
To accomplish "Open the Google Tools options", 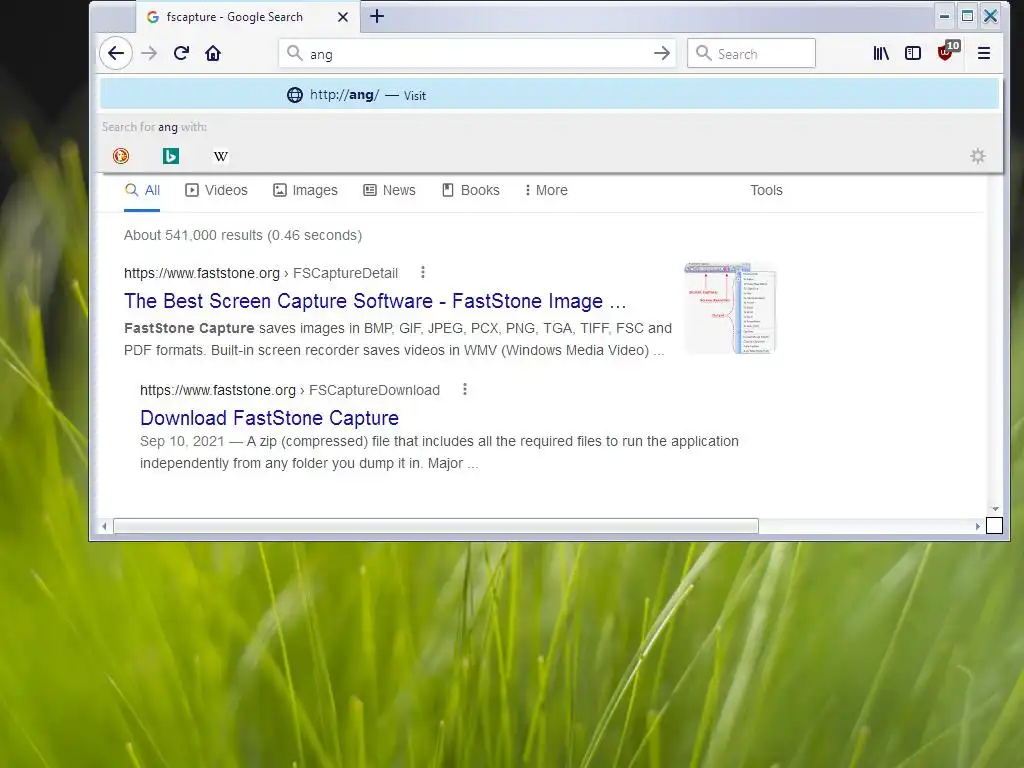I will coord(766,191).
